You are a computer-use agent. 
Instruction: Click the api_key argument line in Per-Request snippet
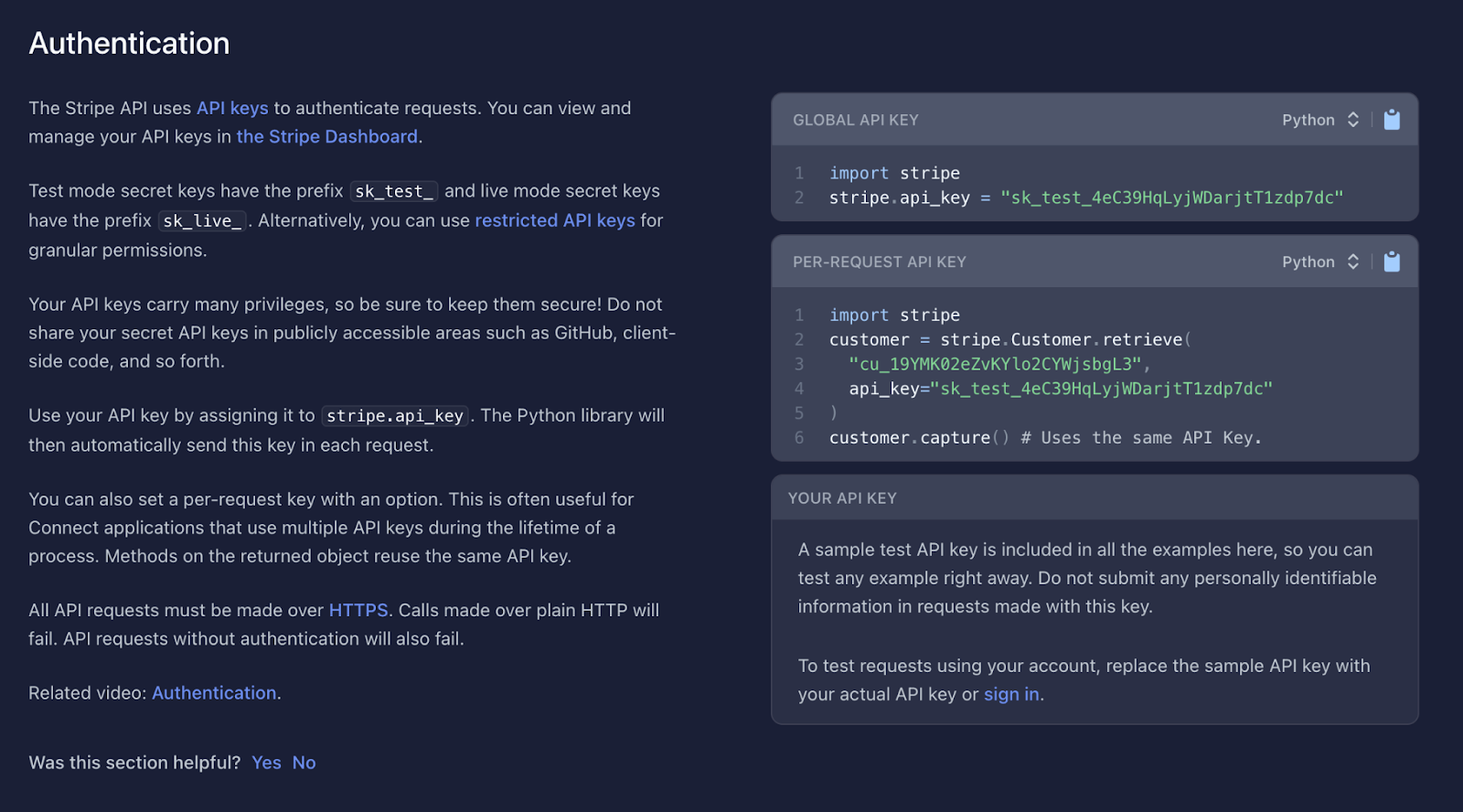pos(1061,389)
